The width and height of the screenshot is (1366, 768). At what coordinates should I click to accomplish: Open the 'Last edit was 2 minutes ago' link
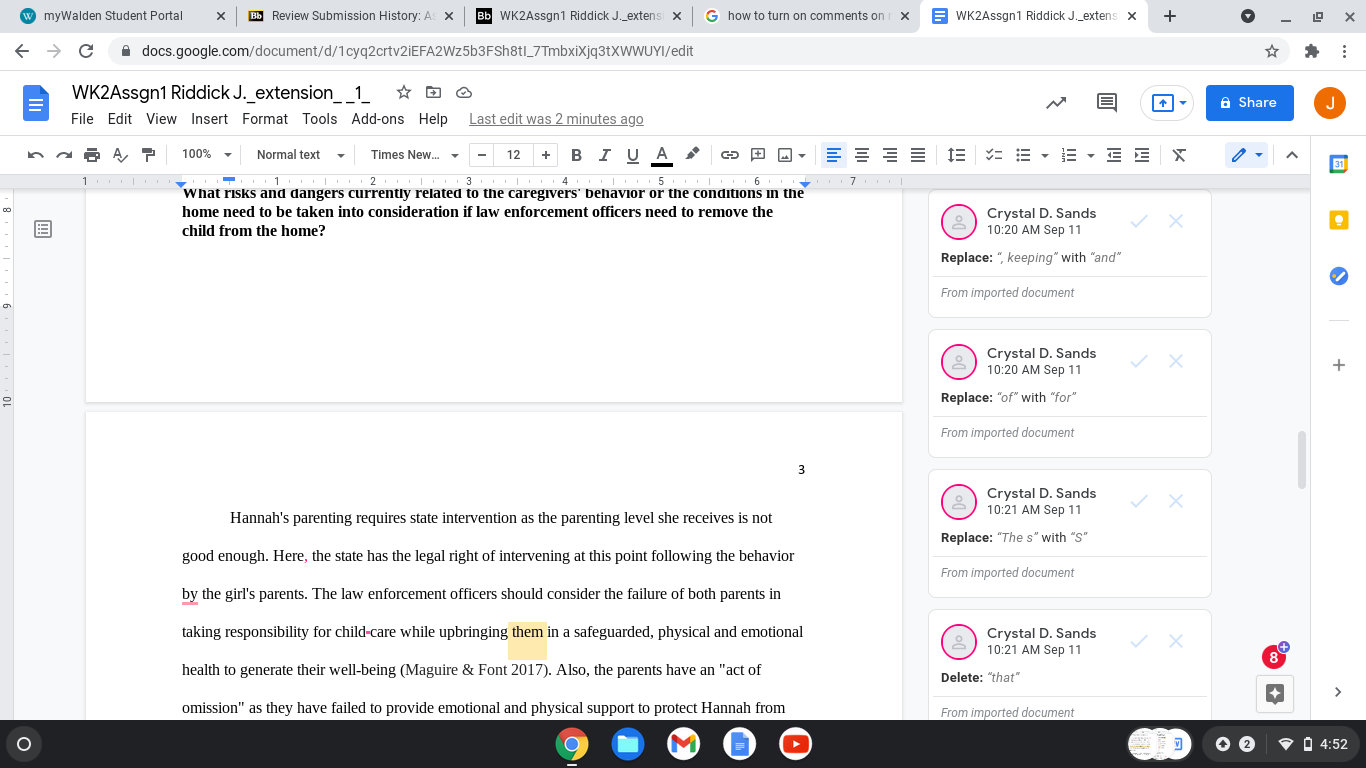click(x=556, y=119)
